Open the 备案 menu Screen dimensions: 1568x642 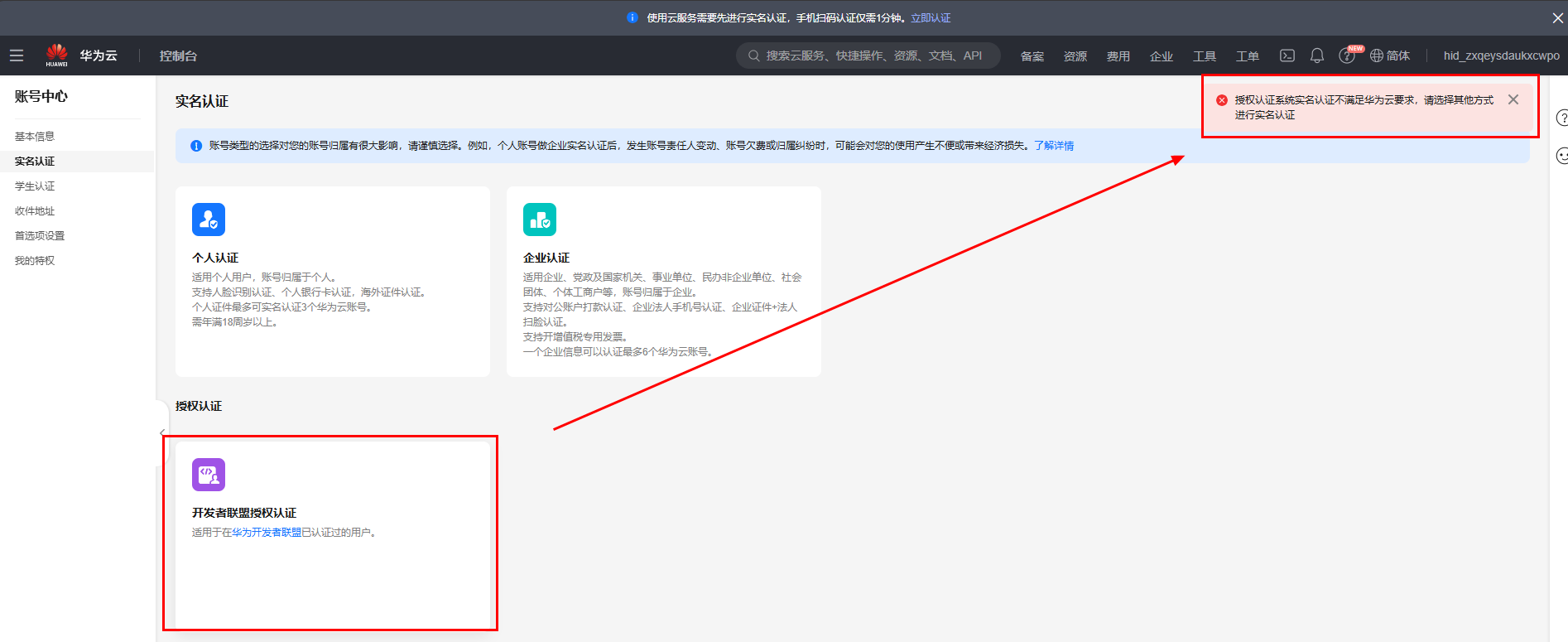tap(1032, 56)
